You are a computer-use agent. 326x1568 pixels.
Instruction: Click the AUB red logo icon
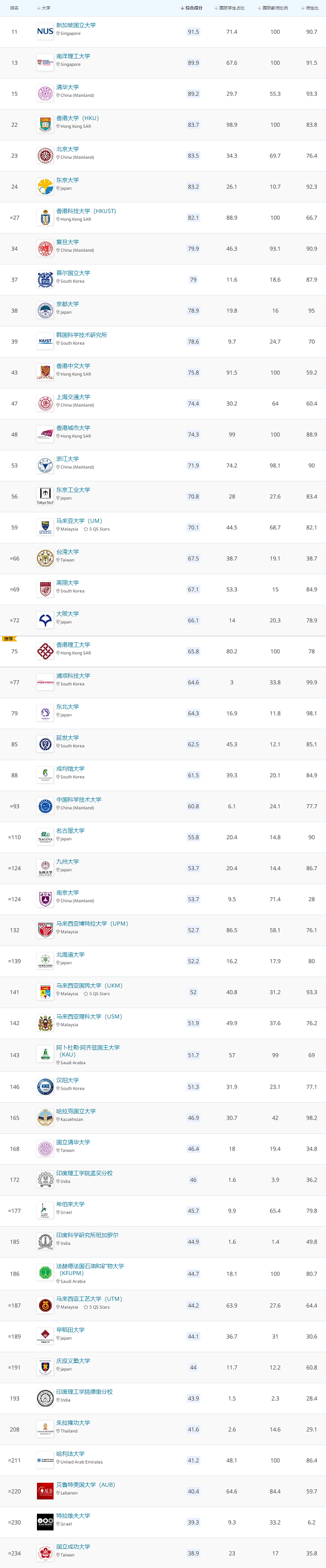coord(45,1491)
